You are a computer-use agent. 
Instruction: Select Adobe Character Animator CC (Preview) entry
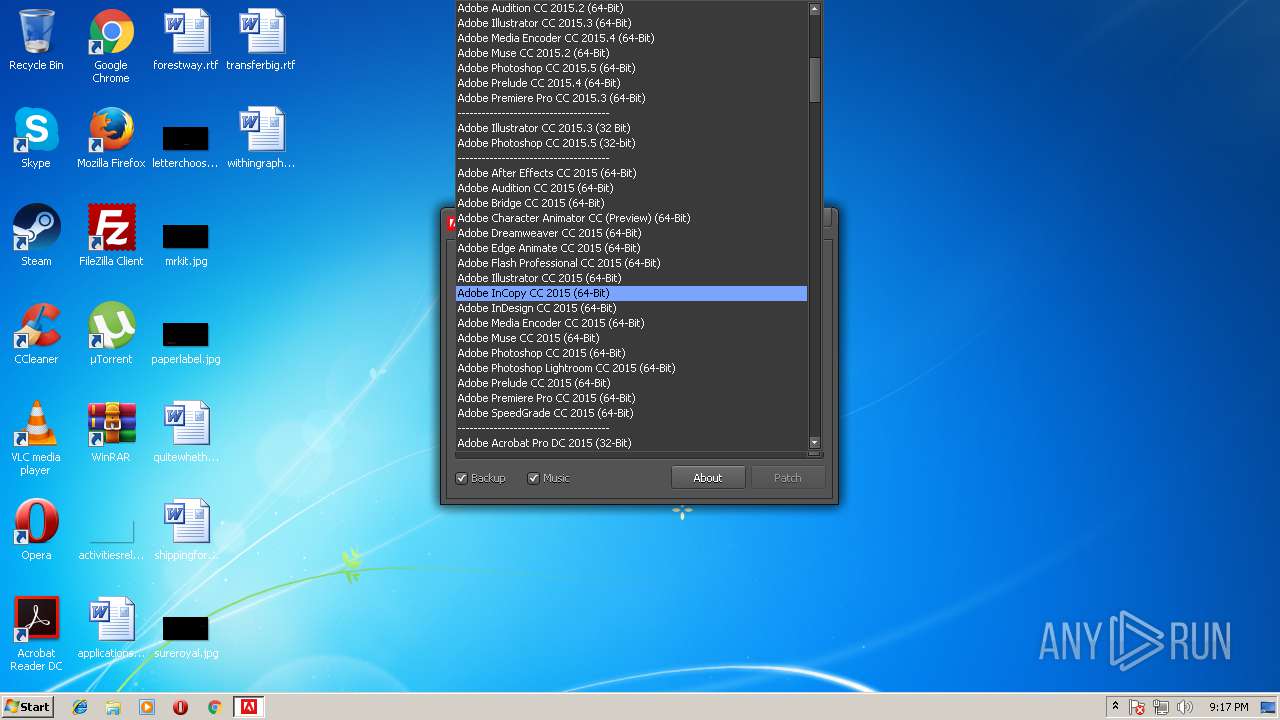tap(631, 218)
